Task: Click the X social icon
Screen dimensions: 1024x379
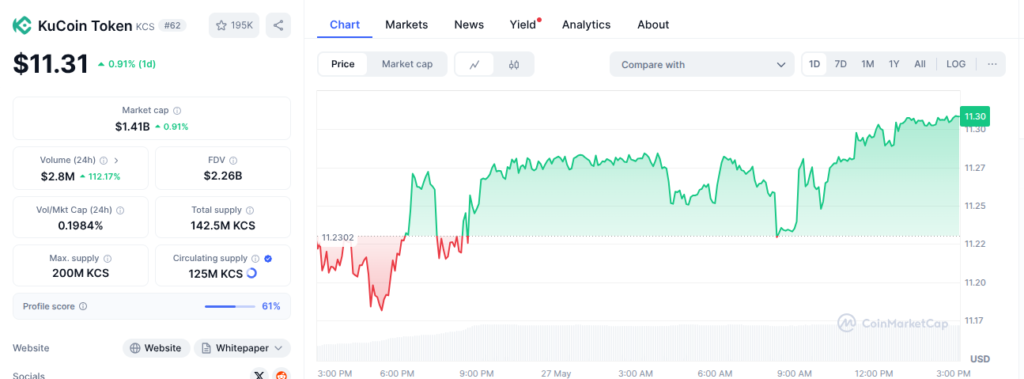Action: 259,376
